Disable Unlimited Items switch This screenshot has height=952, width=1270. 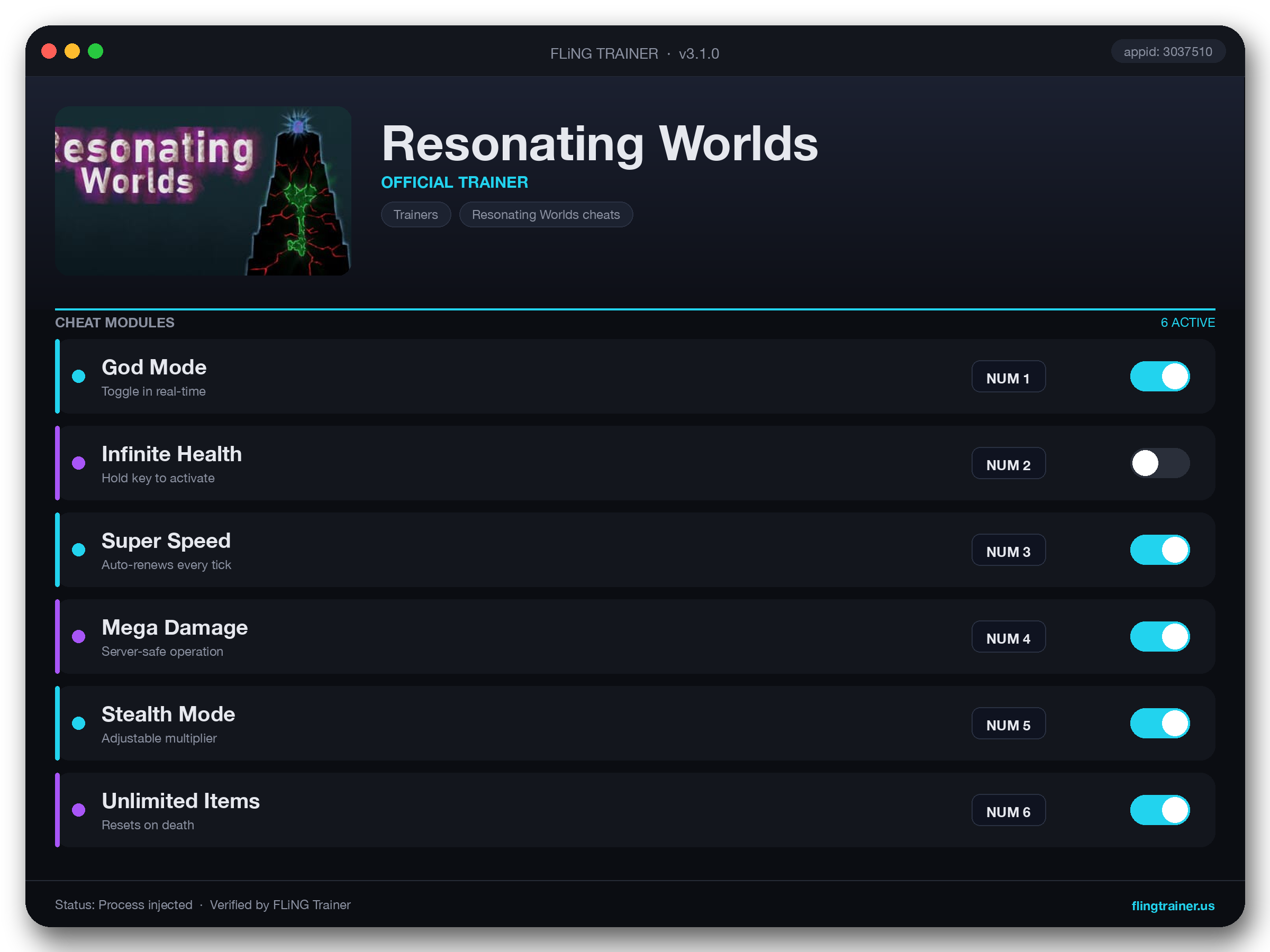1160,810
